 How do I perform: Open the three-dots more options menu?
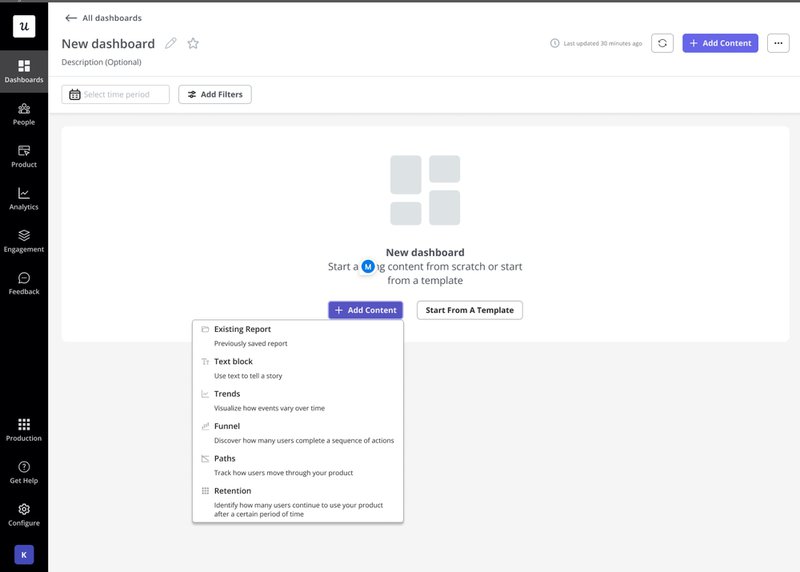778,43
